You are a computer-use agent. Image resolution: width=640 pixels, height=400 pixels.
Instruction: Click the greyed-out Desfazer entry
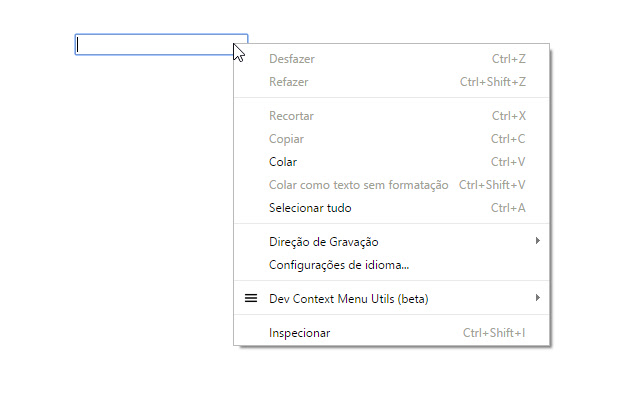(391, 59)
